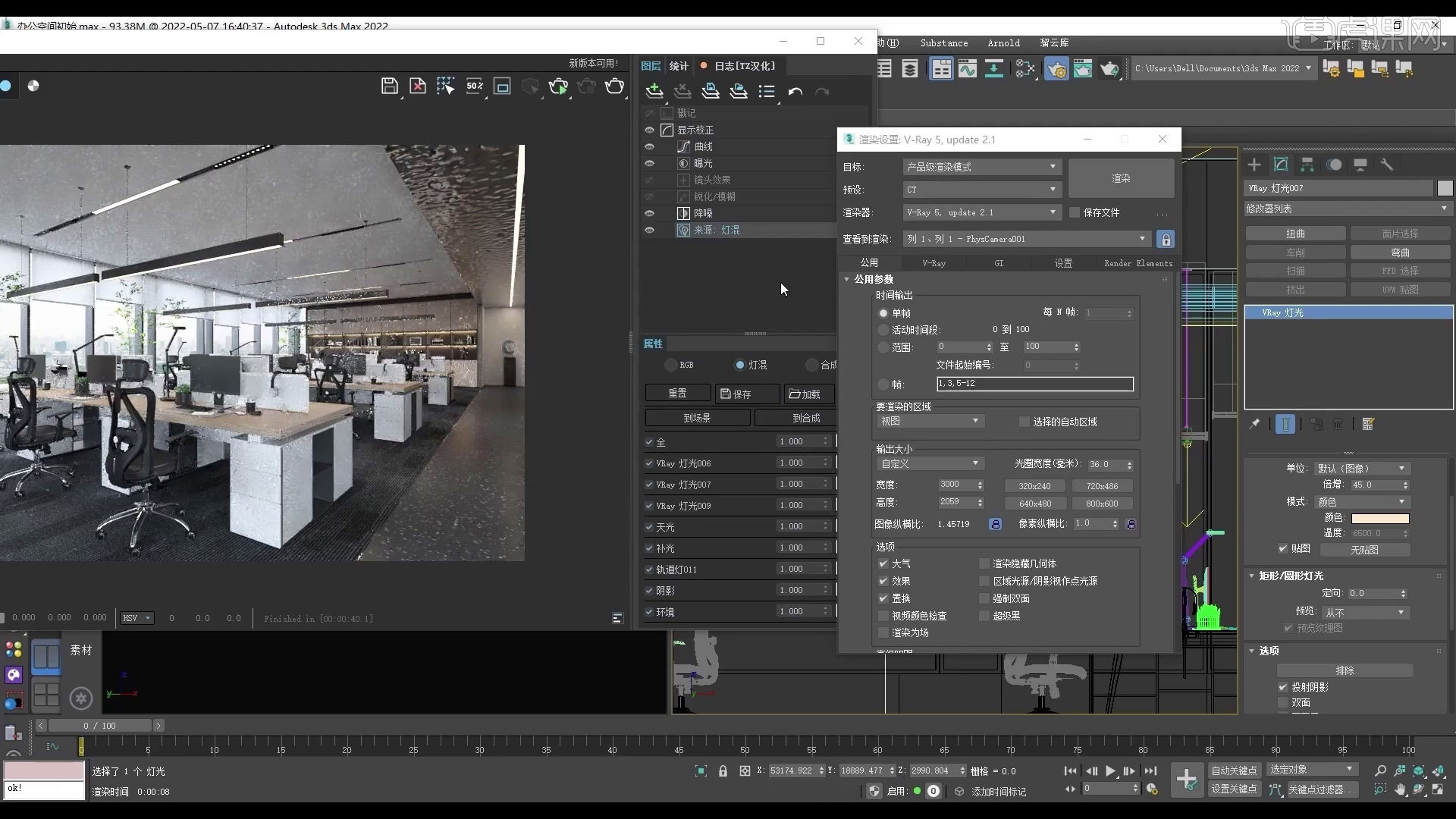Click the save layer tree icon in VFB

[711, 91]
